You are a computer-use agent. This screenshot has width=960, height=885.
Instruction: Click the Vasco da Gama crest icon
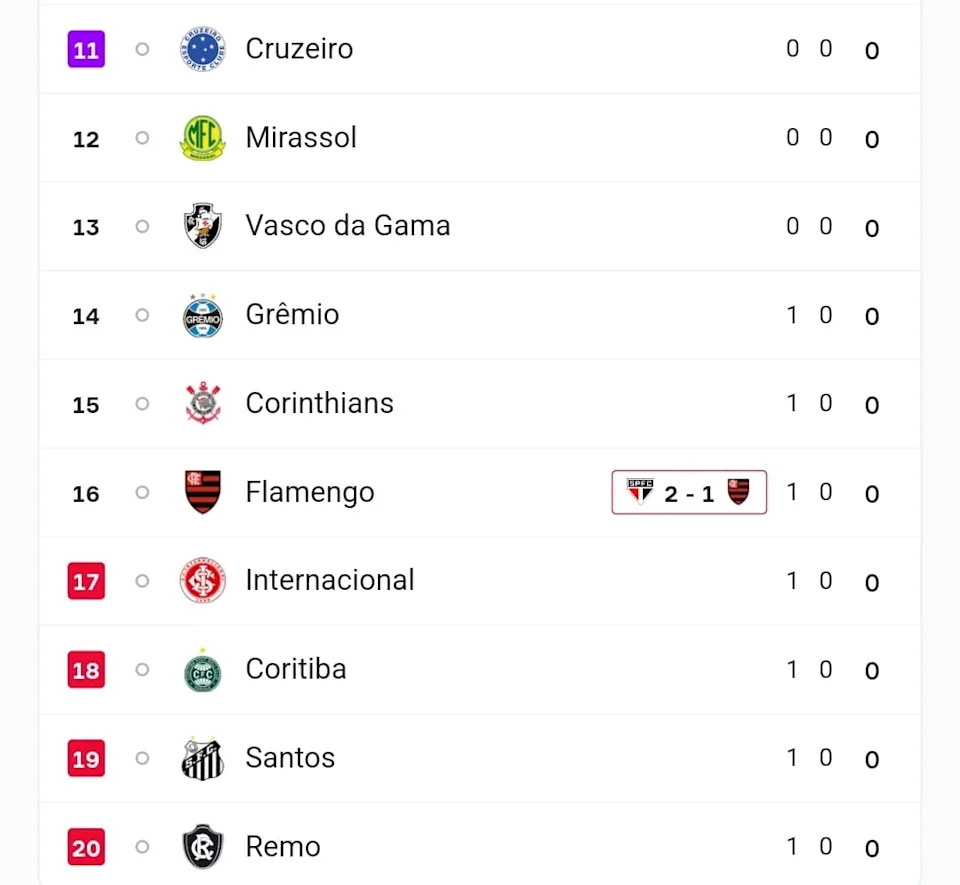202,226
